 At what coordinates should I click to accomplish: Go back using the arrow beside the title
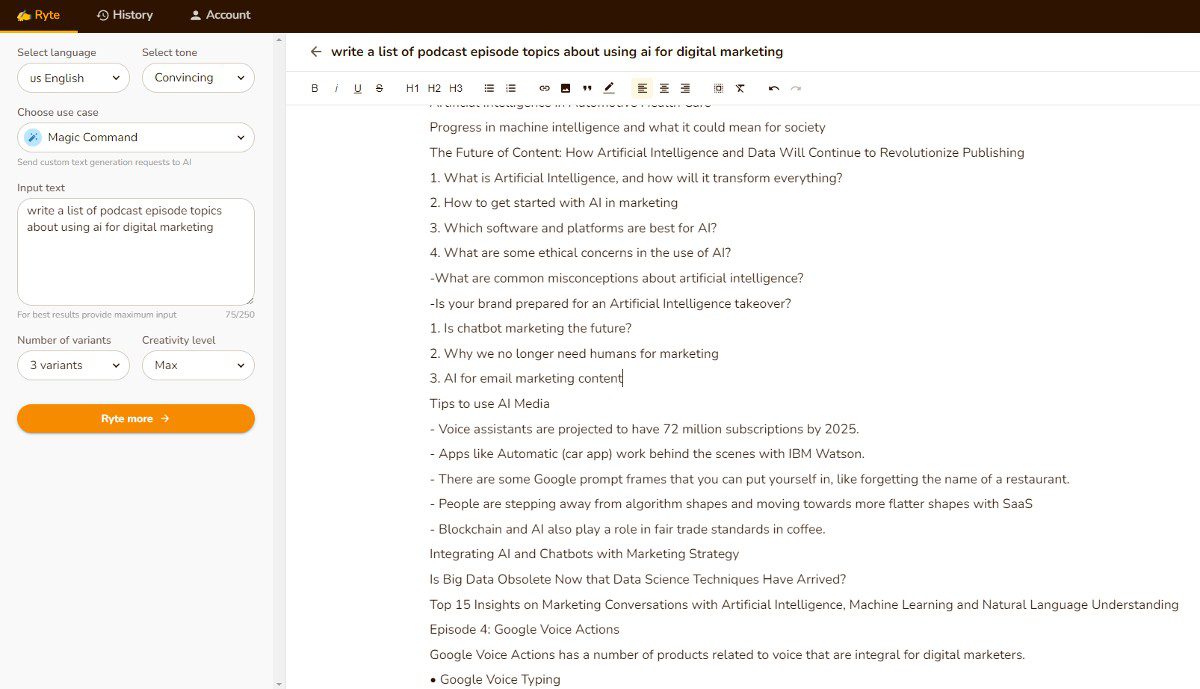316,51
